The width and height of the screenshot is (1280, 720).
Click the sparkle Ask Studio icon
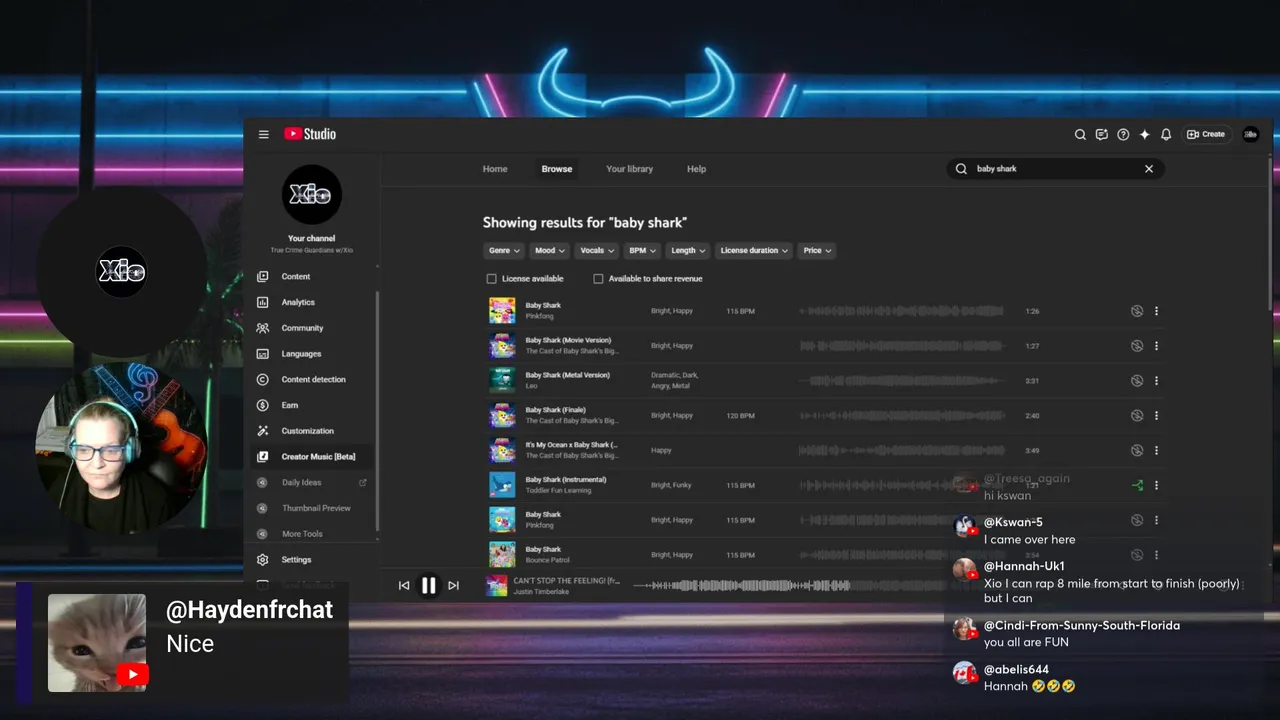1145,134
